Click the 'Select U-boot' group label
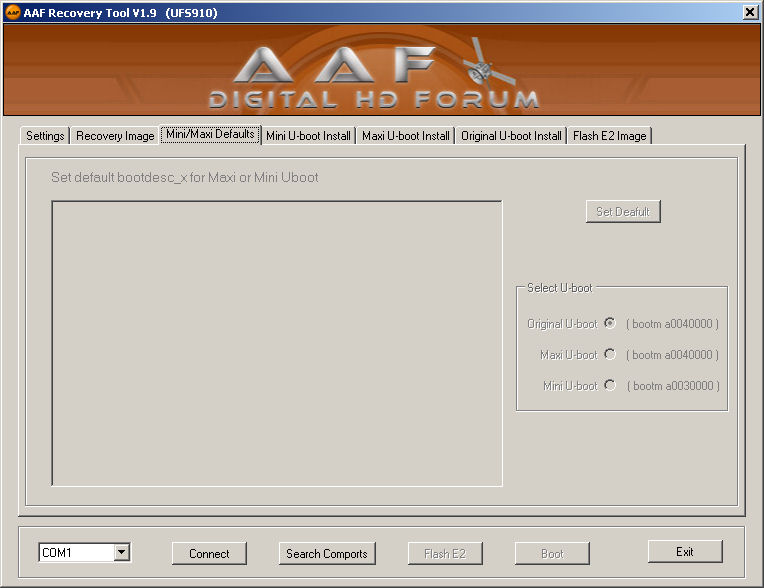 (559, 288)
